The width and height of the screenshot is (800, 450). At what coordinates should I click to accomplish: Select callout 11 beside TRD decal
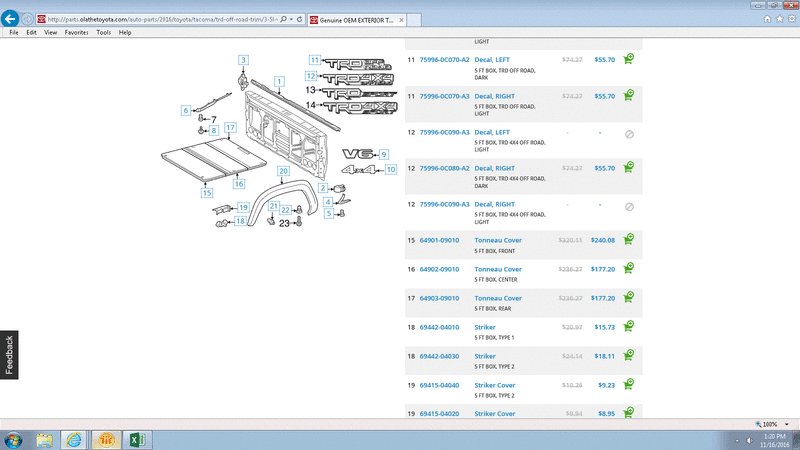[x=315, y=60]
